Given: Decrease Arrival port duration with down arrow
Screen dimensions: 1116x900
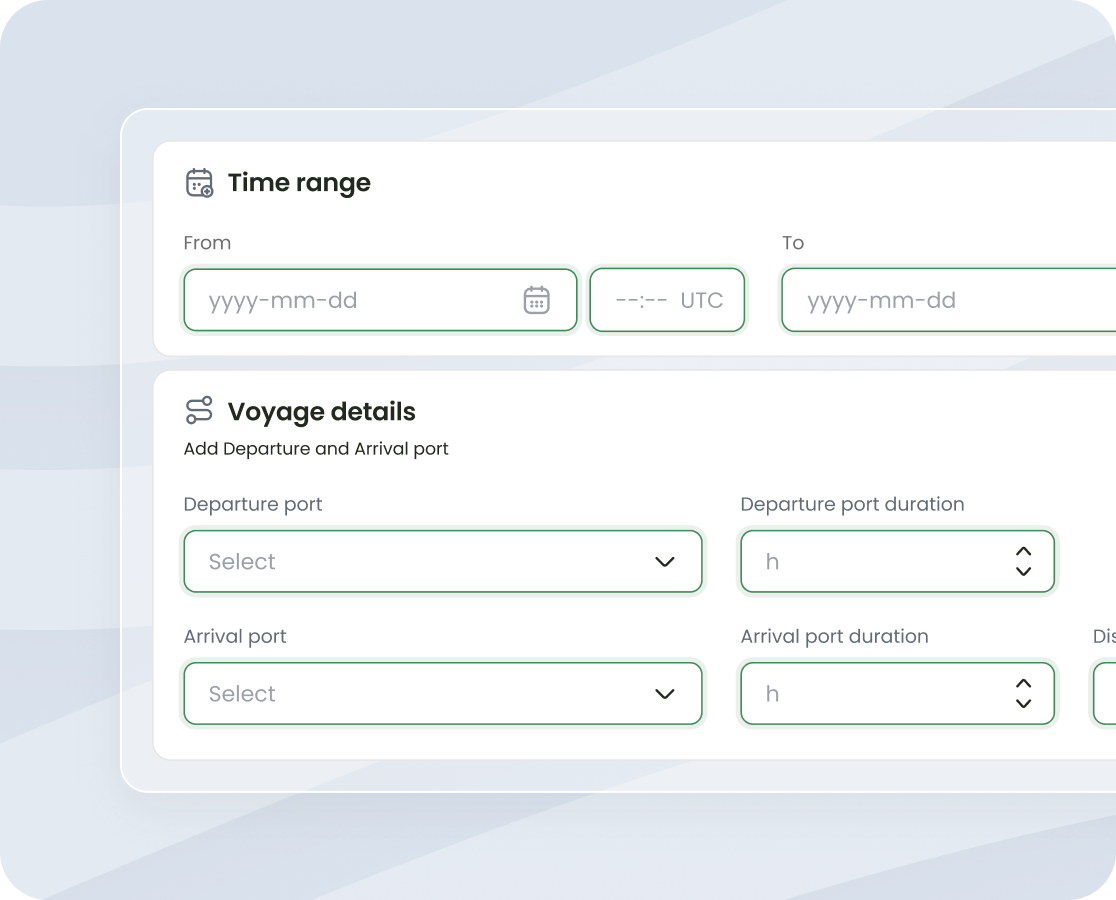Looking at the screenshot, I should tap(1023, 704).
